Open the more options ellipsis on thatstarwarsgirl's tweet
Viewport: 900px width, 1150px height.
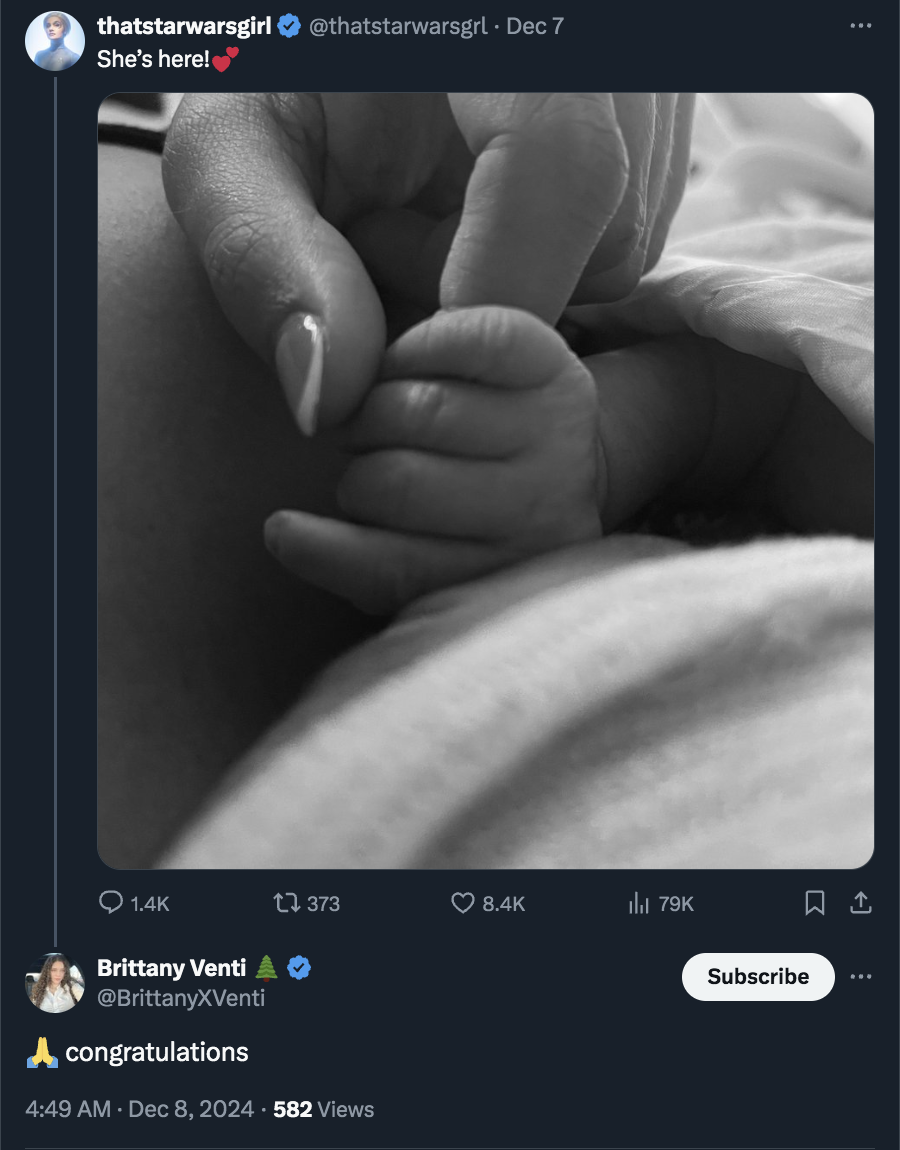(860, 26)
